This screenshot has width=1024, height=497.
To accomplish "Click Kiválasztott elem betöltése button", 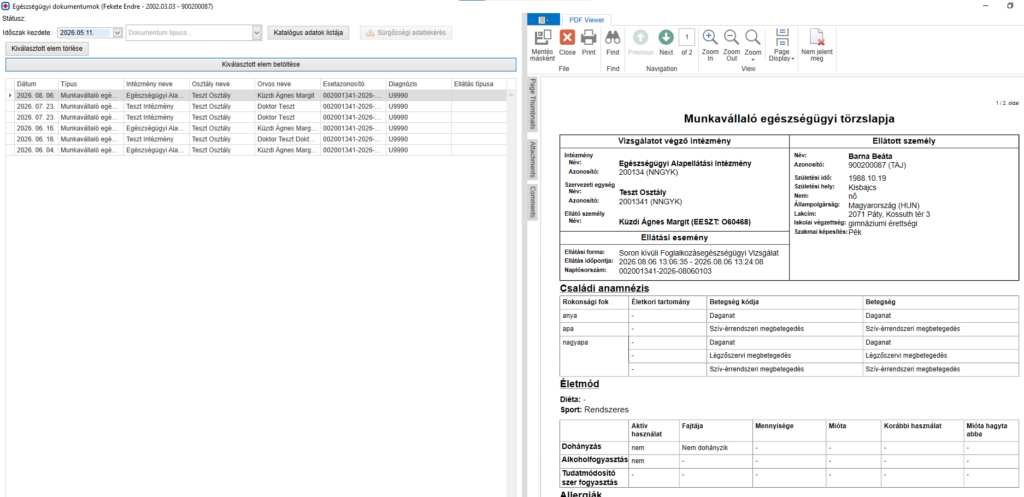I will point(261,64).
